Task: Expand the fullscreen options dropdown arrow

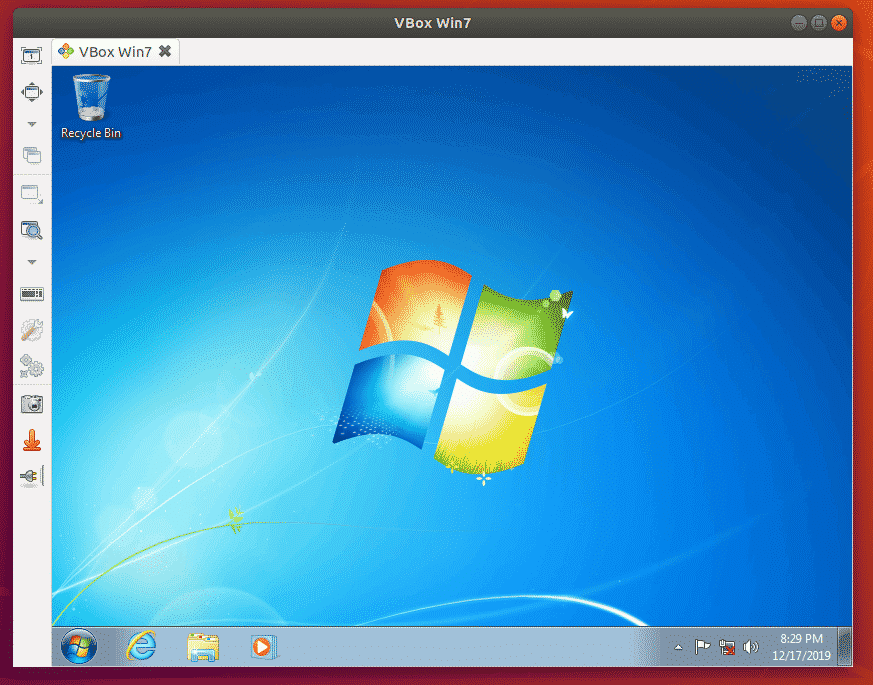Action: coord(32,124)
